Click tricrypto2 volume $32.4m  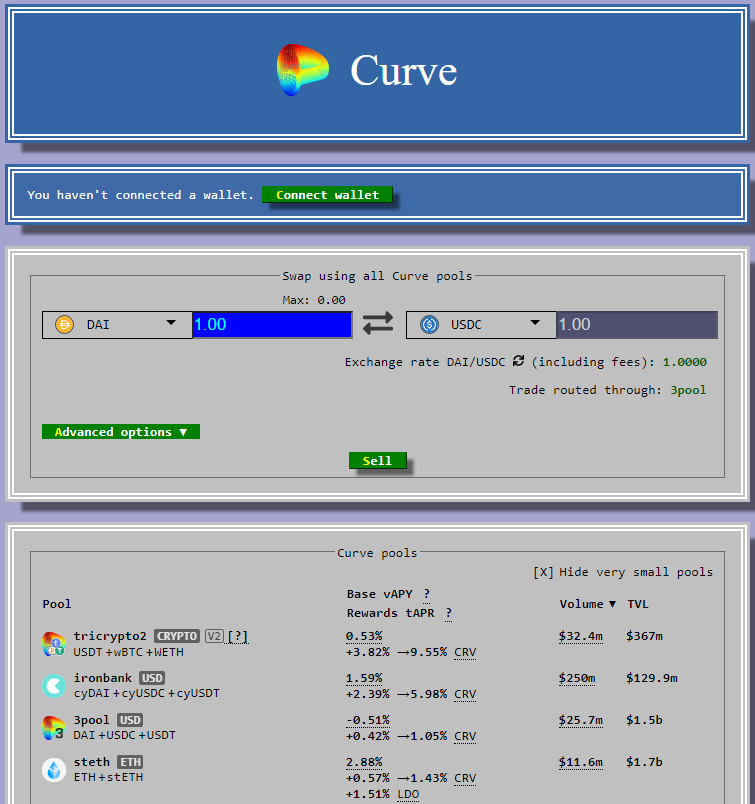click(x=581, y=636)
